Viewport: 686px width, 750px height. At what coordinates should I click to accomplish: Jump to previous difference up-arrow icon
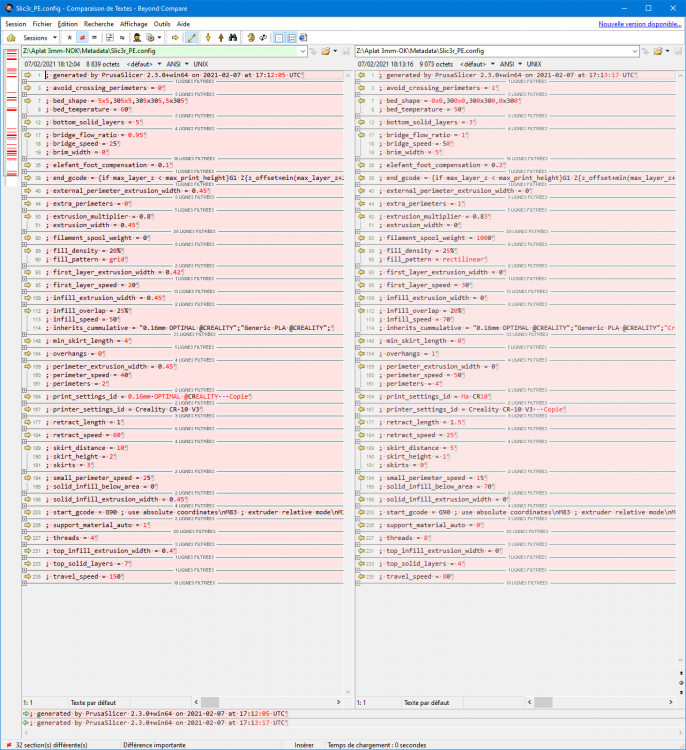221,37
